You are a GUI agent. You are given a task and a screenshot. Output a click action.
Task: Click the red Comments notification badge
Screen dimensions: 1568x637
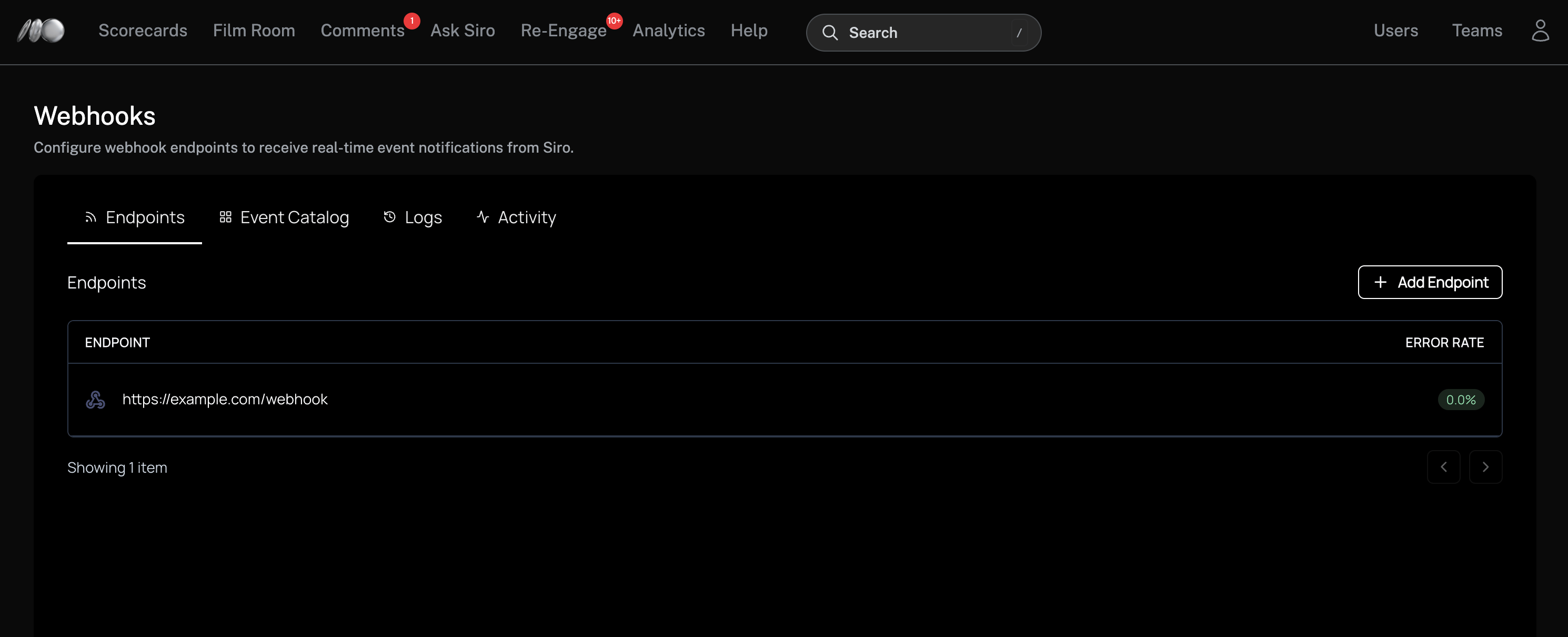(412, 21)
